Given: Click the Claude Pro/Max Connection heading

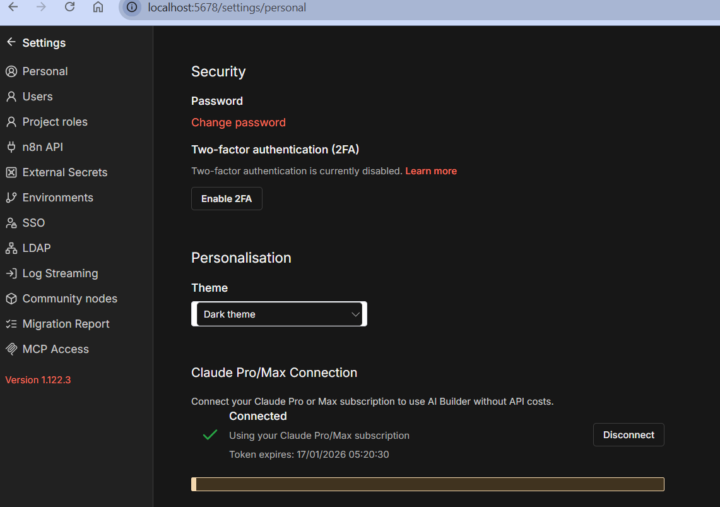Looking at the screenshot, I should point(274,372).
